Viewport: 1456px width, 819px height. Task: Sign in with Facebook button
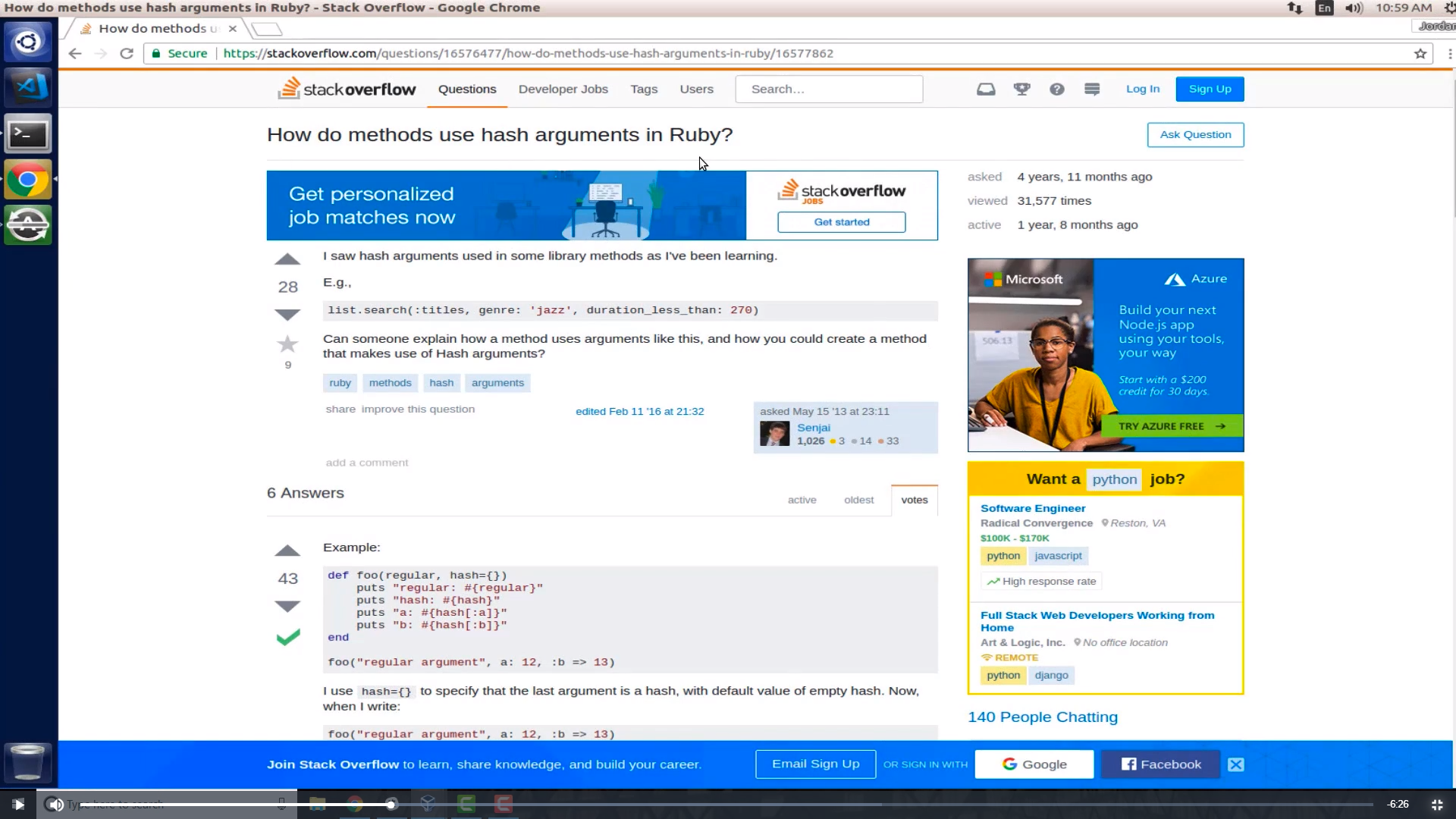(1160, 764)
